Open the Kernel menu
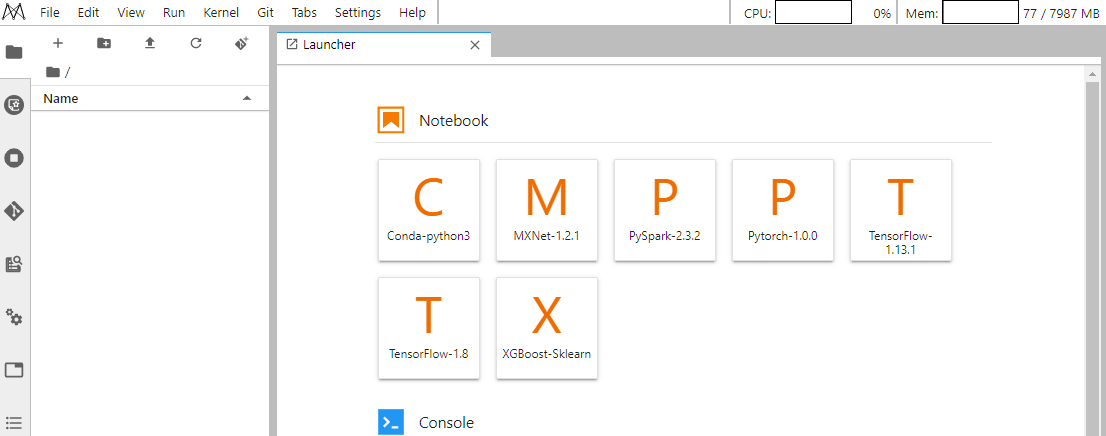Viewport: 1106px width, 436px height. click(x=221, y=13)
